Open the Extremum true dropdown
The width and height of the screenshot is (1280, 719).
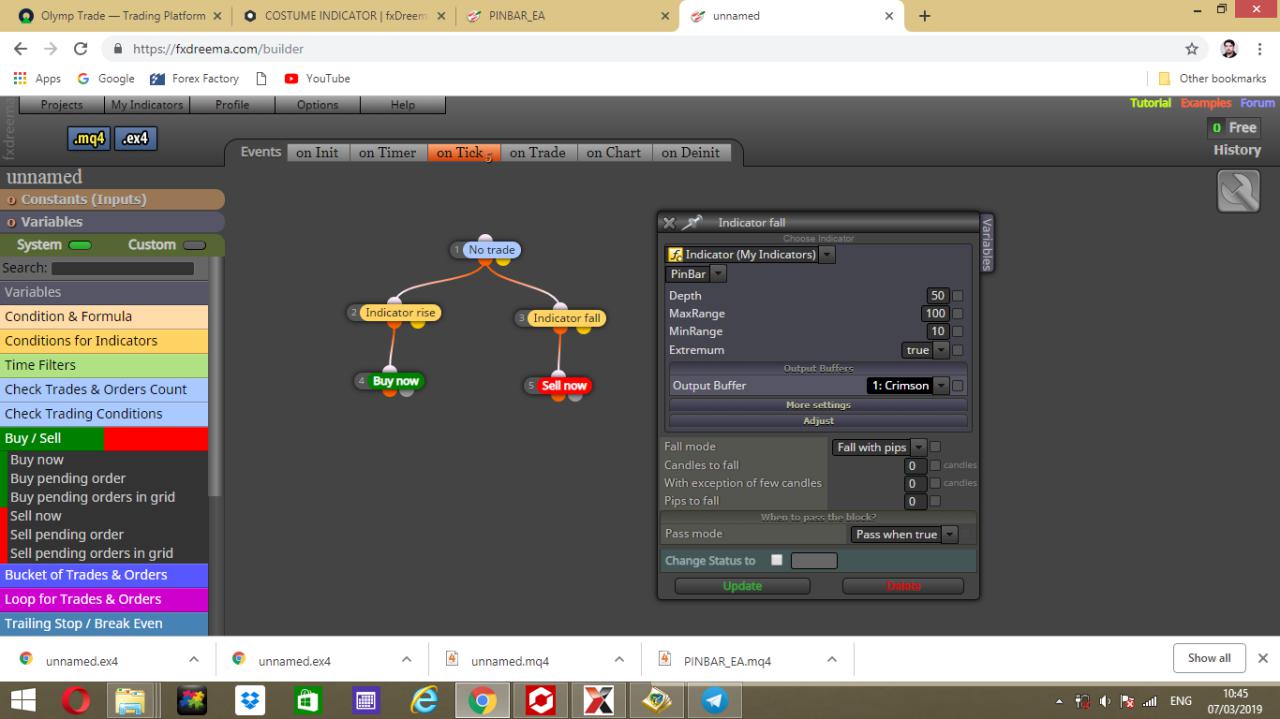(939, 350)
